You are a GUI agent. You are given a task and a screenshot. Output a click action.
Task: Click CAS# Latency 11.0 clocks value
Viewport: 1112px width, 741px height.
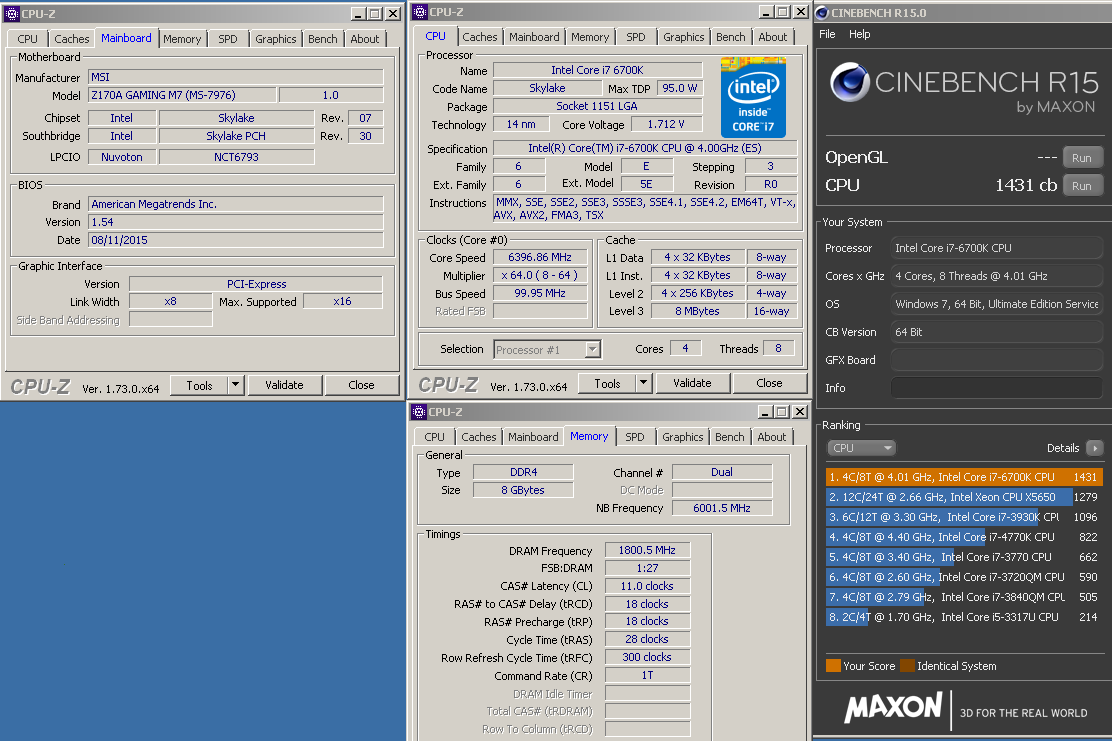click(x=647, y=586)
